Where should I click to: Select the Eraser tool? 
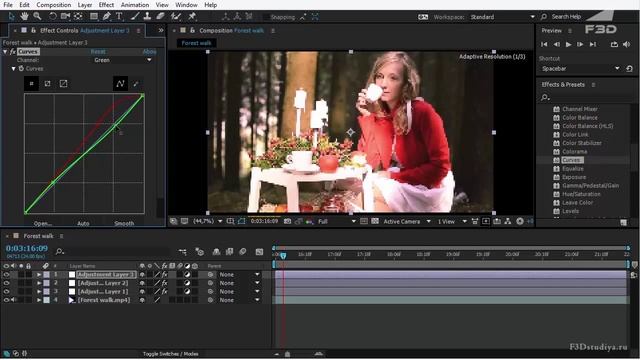[x=160, y=16]
